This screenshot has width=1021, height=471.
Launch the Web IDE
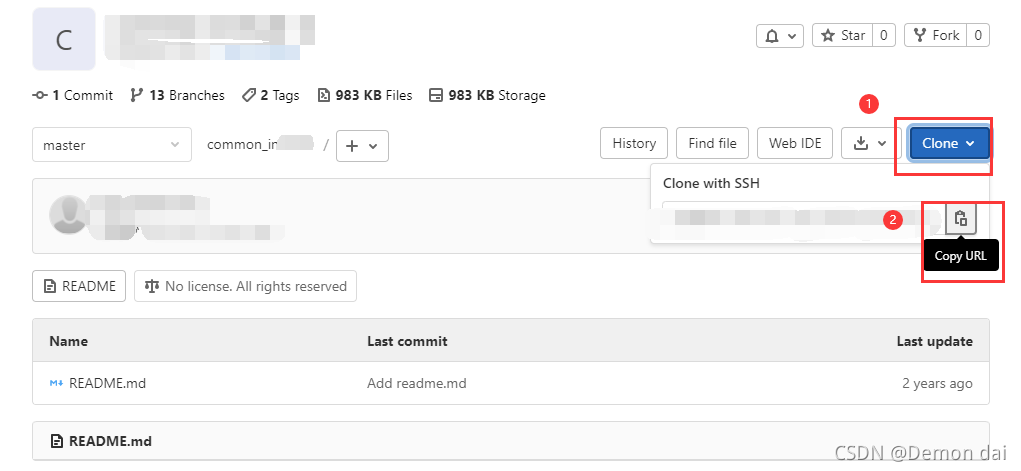tap(794, 143)
